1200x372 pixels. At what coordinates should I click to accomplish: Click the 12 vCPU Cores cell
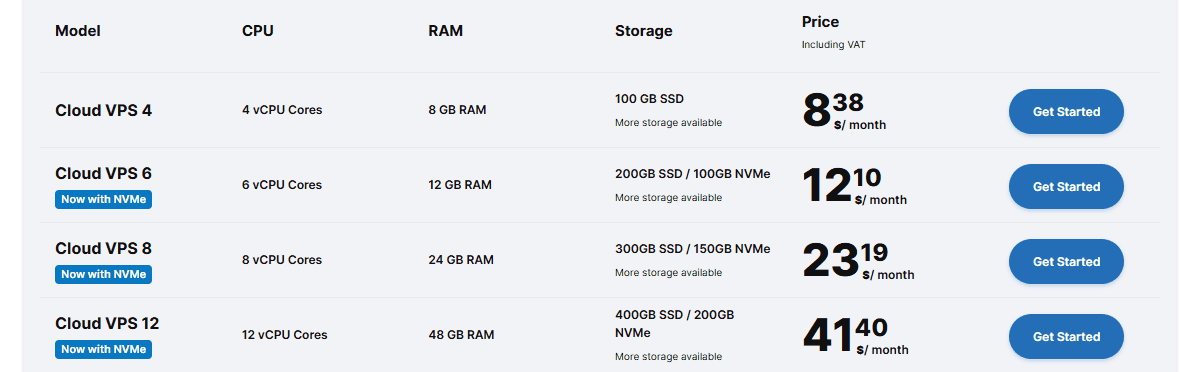pos(285,335)
